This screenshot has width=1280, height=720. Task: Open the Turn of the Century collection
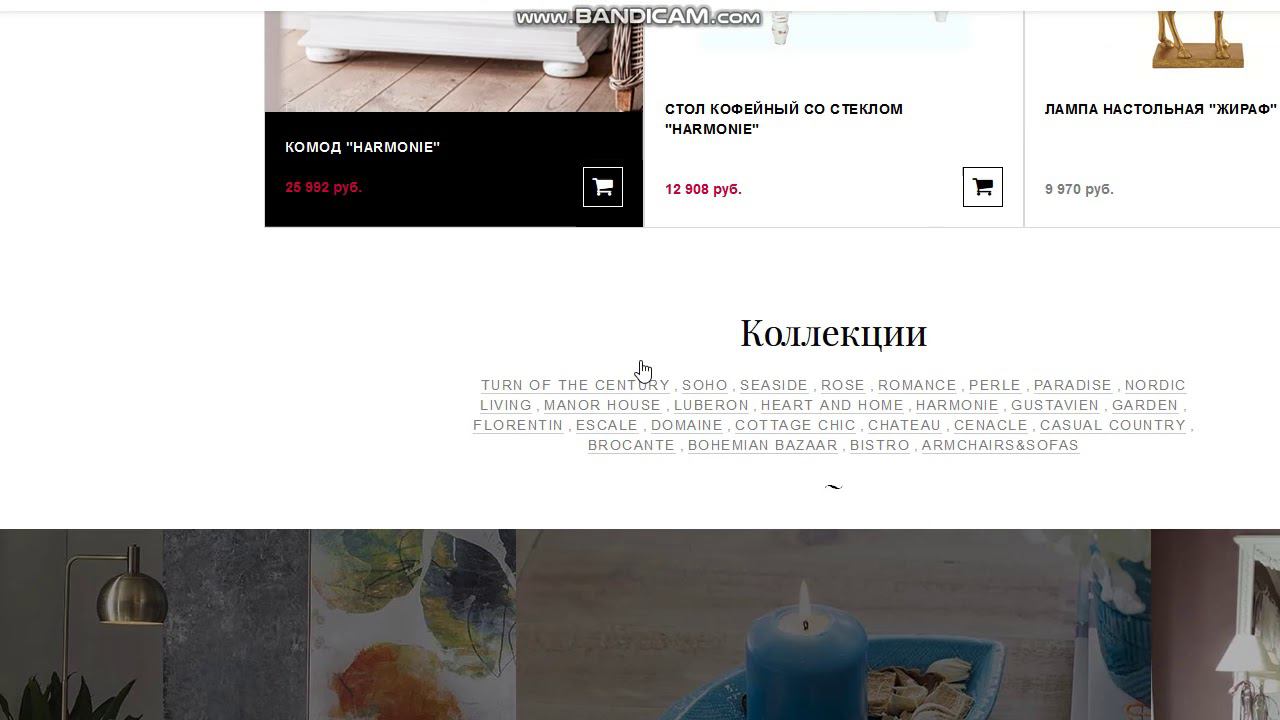click(575, 385)
